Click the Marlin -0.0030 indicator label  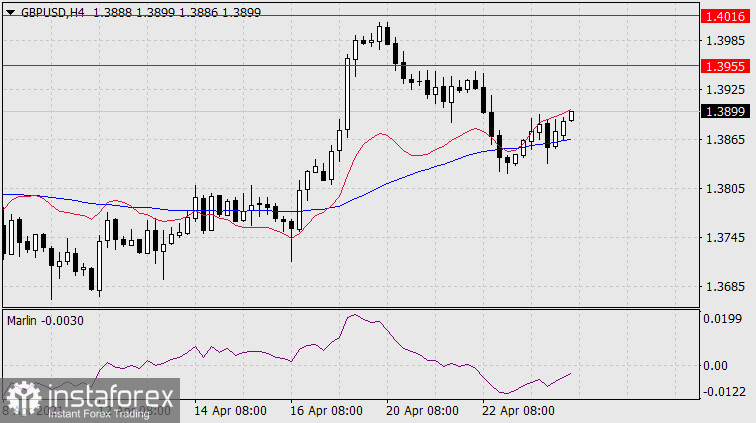tap(45, 321)
